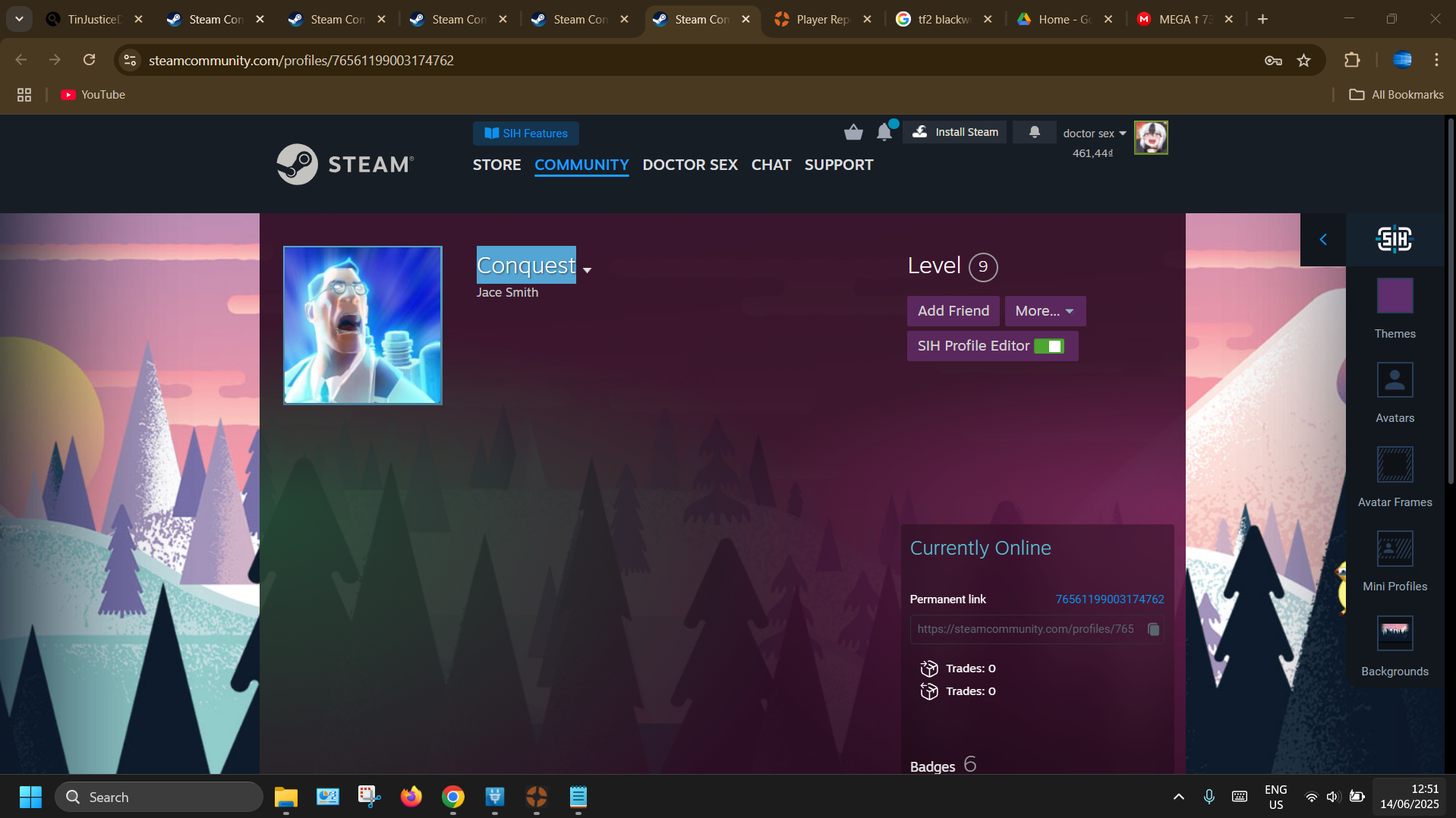
Task: Click the Steam logo
Action: 345,164
